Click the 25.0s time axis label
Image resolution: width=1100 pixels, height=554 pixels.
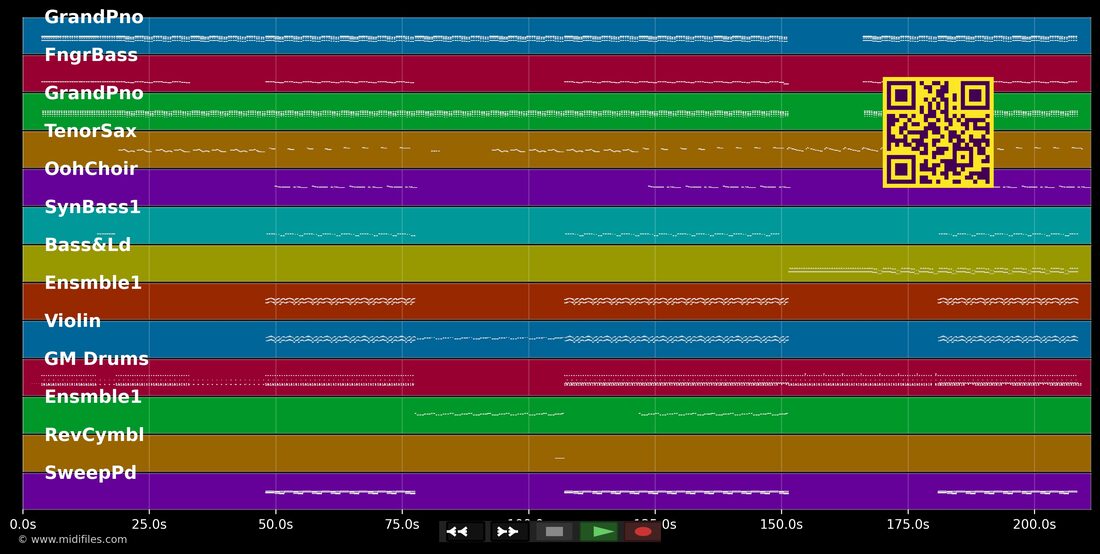tap(149, 524)
